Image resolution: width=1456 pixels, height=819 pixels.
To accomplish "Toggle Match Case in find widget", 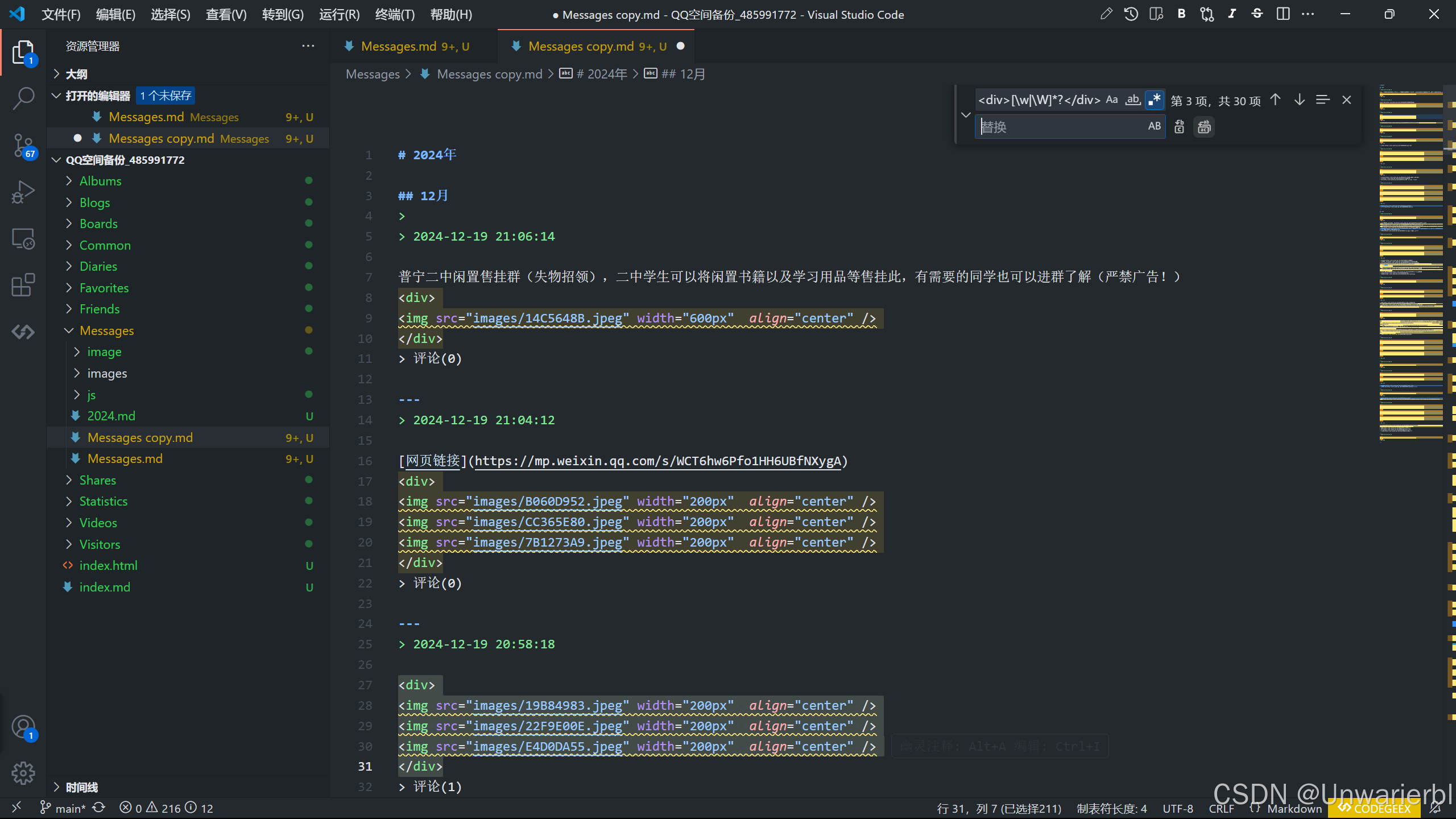I will [1112, 100].
